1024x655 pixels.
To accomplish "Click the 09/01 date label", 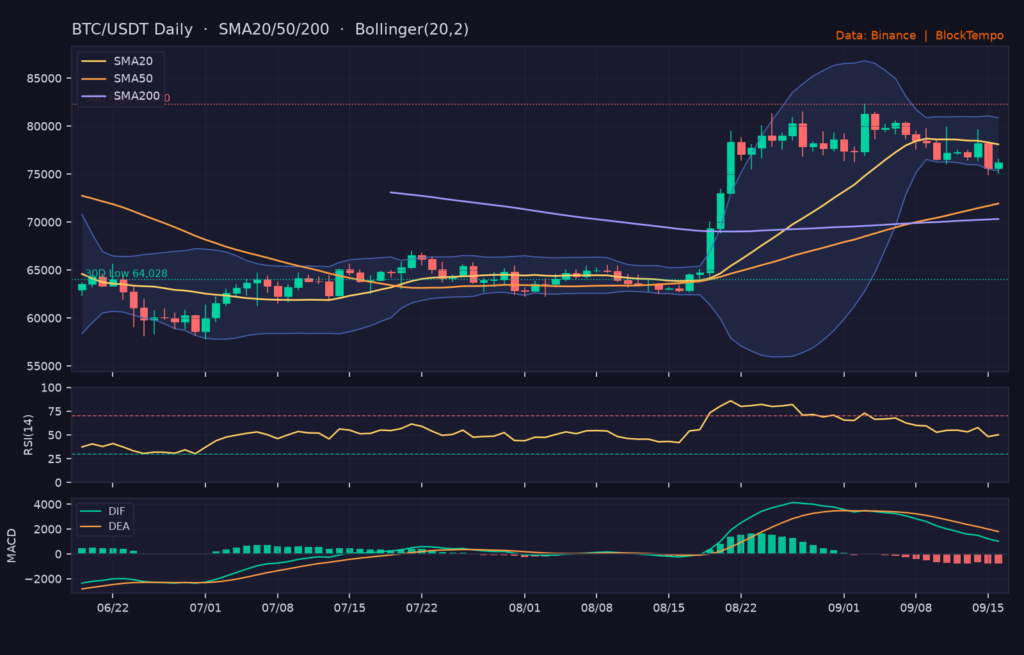I will (x=844, y=608).
